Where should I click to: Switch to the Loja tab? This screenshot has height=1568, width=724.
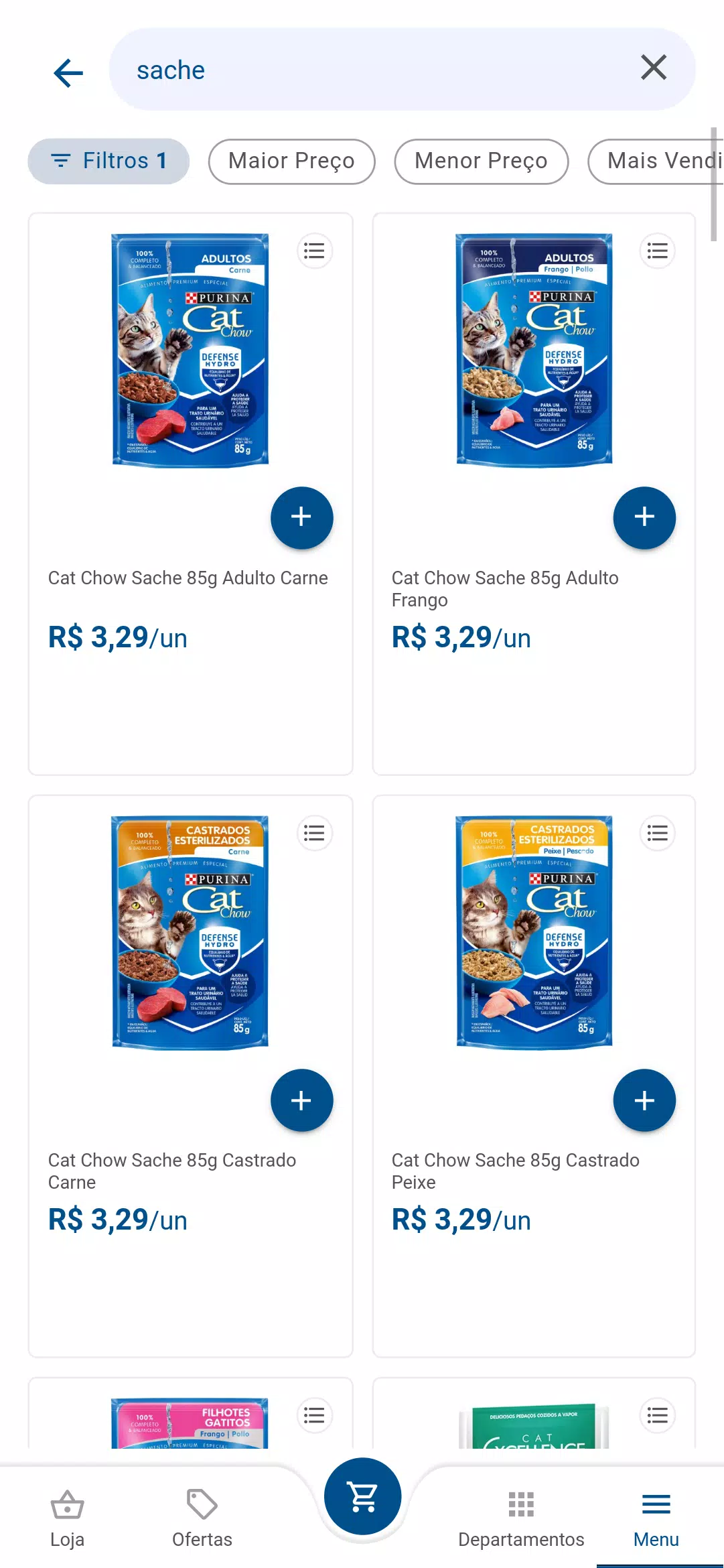pyautogui.click(x=68, y=1518)
